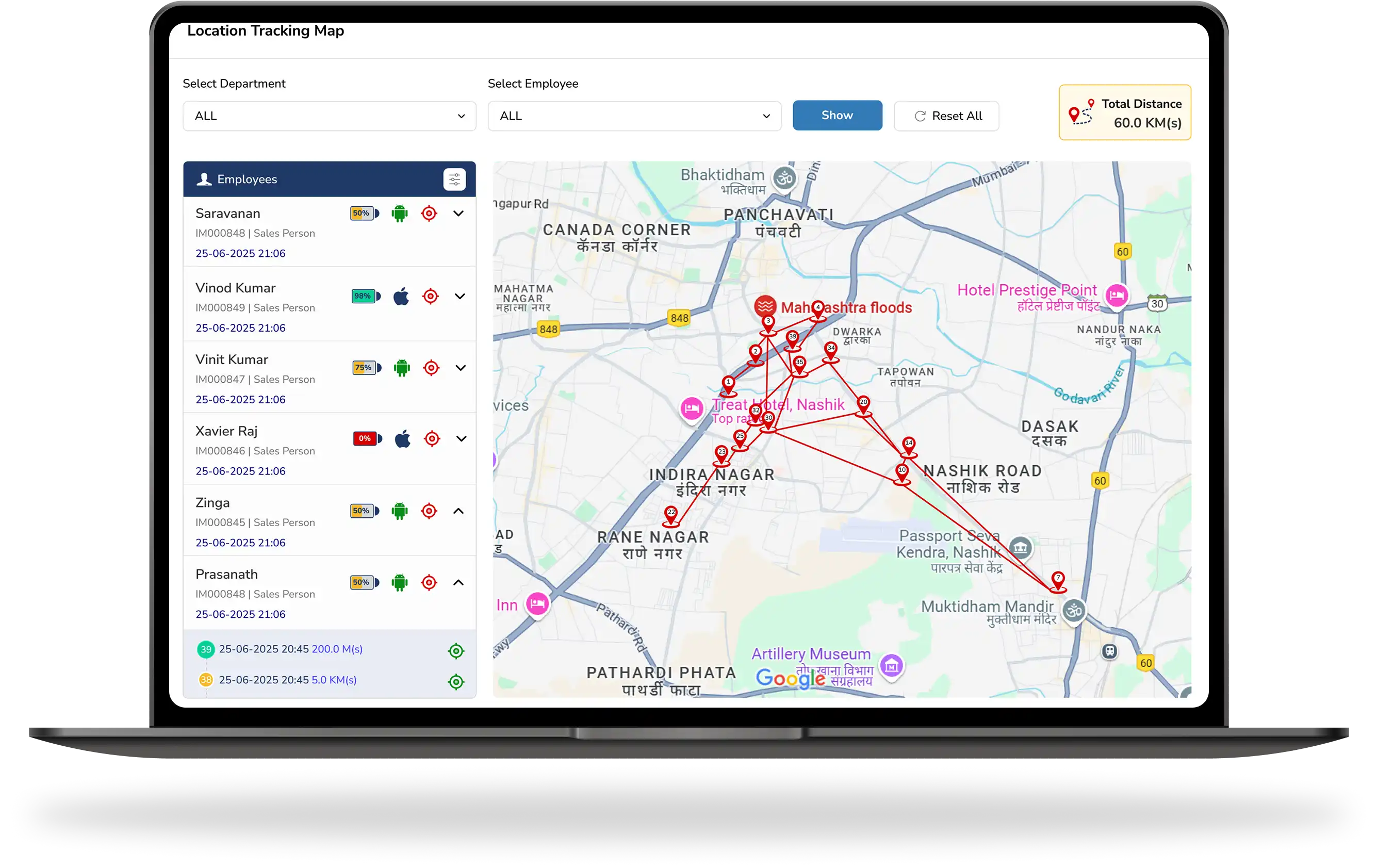Open the Select Employee dropdown

pos(634,116)
